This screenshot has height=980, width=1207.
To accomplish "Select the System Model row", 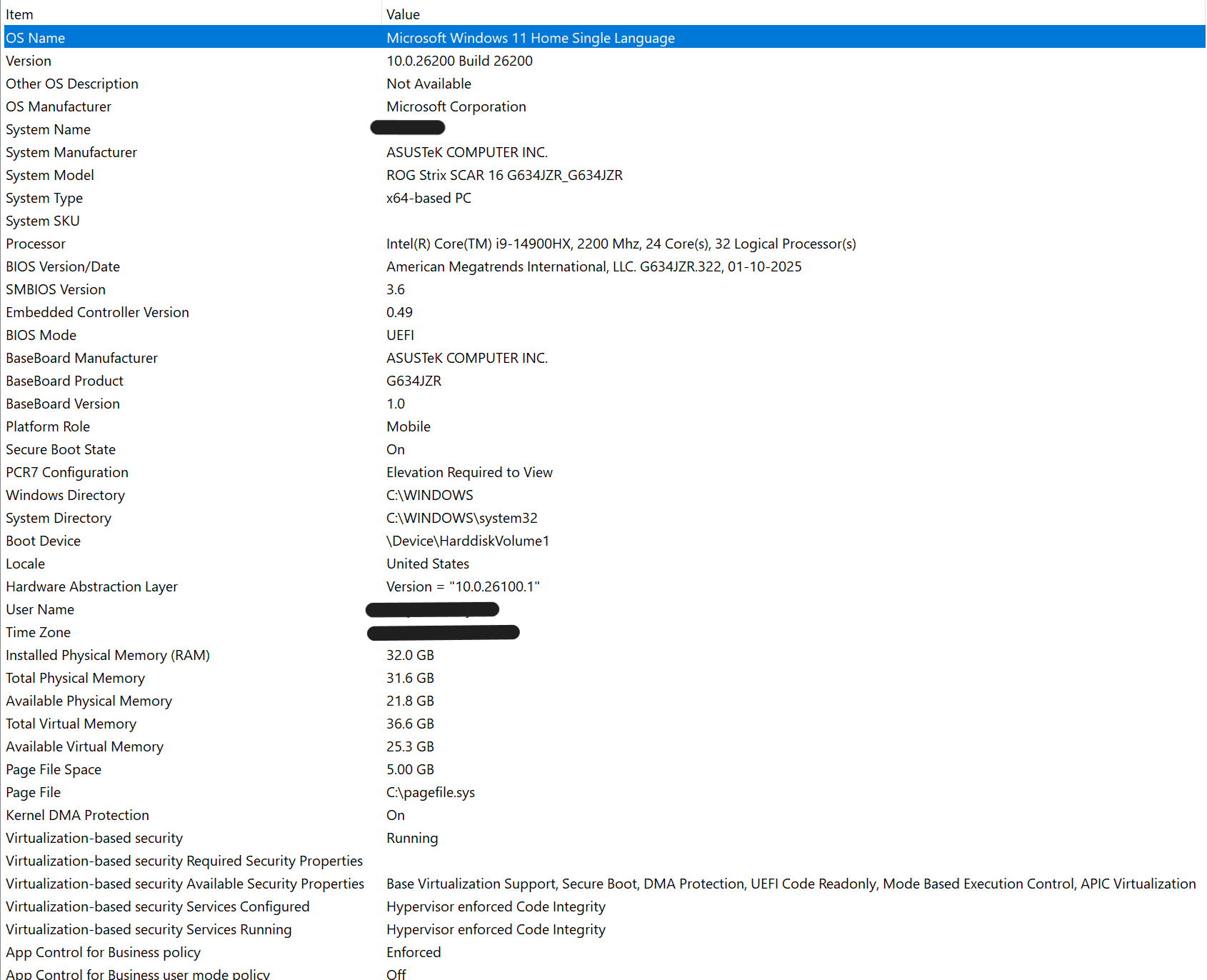I will point(605,174).
